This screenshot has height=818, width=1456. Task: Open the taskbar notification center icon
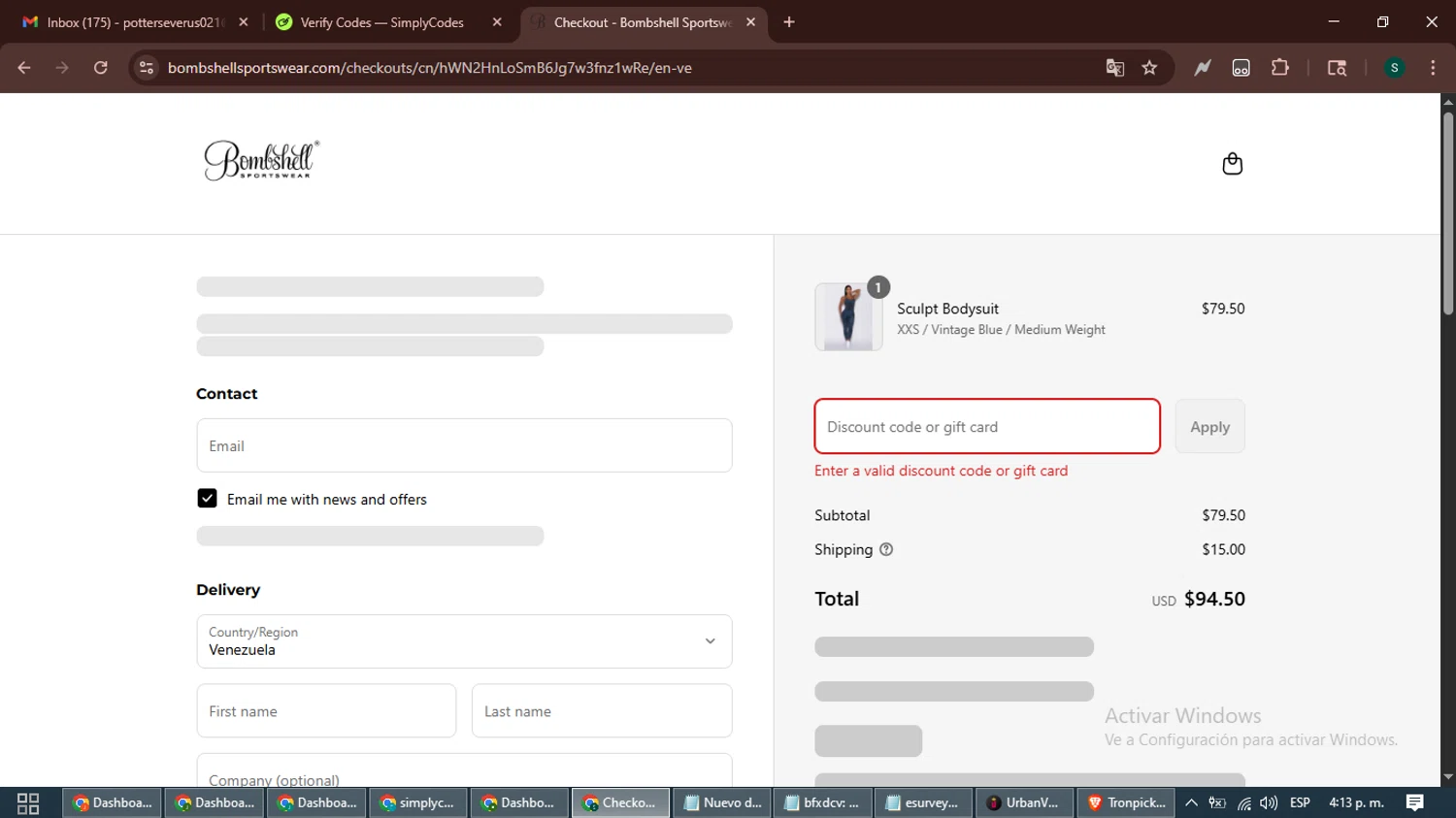point(1415,802)
